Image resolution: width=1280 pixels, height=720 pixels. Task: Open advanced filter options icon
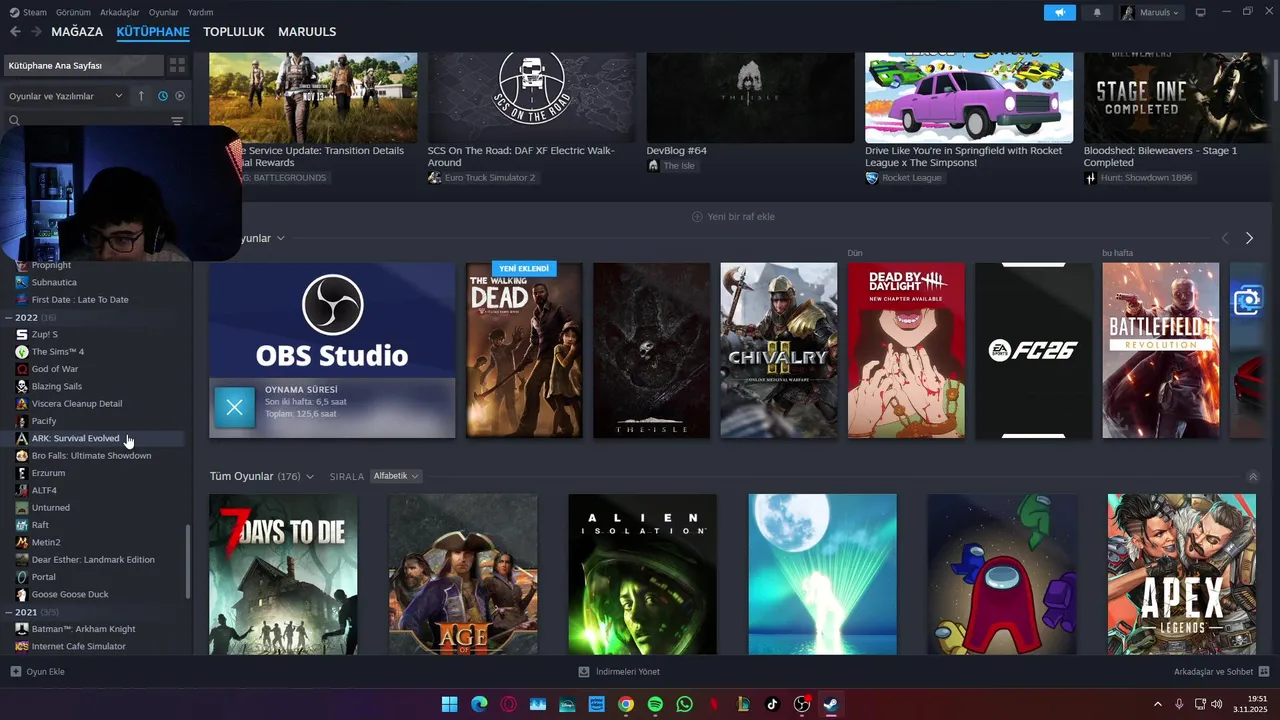click(x=177, y=121)
